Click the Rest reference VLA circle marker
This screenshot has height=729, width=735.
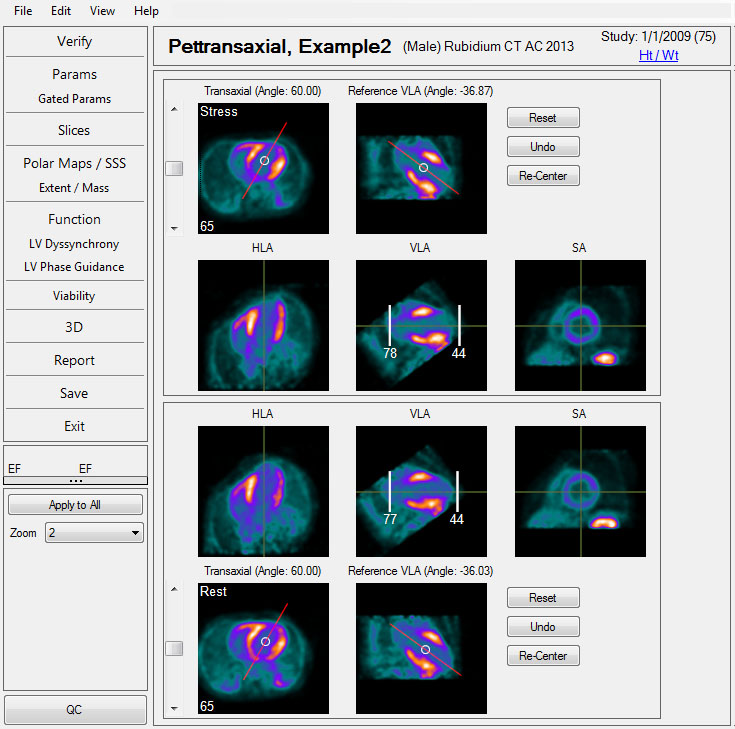pyautogui.click(x=426, y=649)
